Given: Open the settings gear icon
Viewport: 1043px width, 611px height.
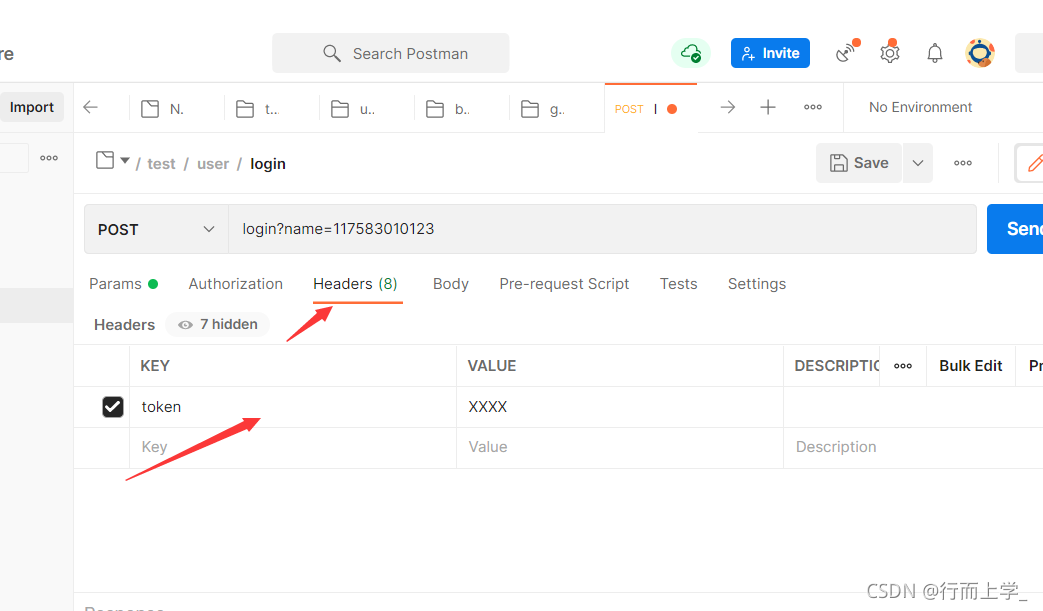Looking at the screenshot, I should pos(890,52).
